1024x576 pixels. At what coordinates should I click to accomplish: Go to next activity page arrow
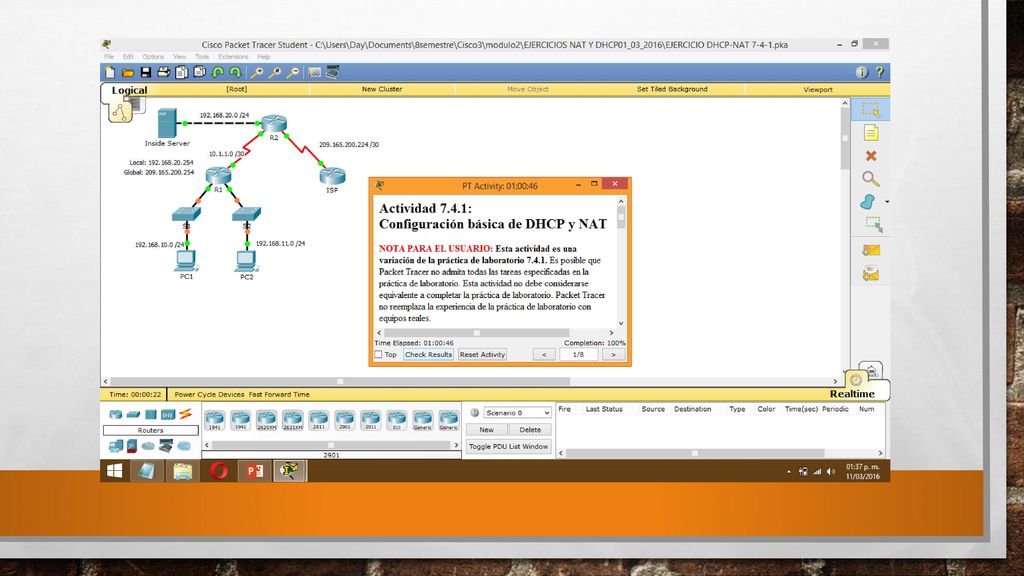(x=613, y=355)
